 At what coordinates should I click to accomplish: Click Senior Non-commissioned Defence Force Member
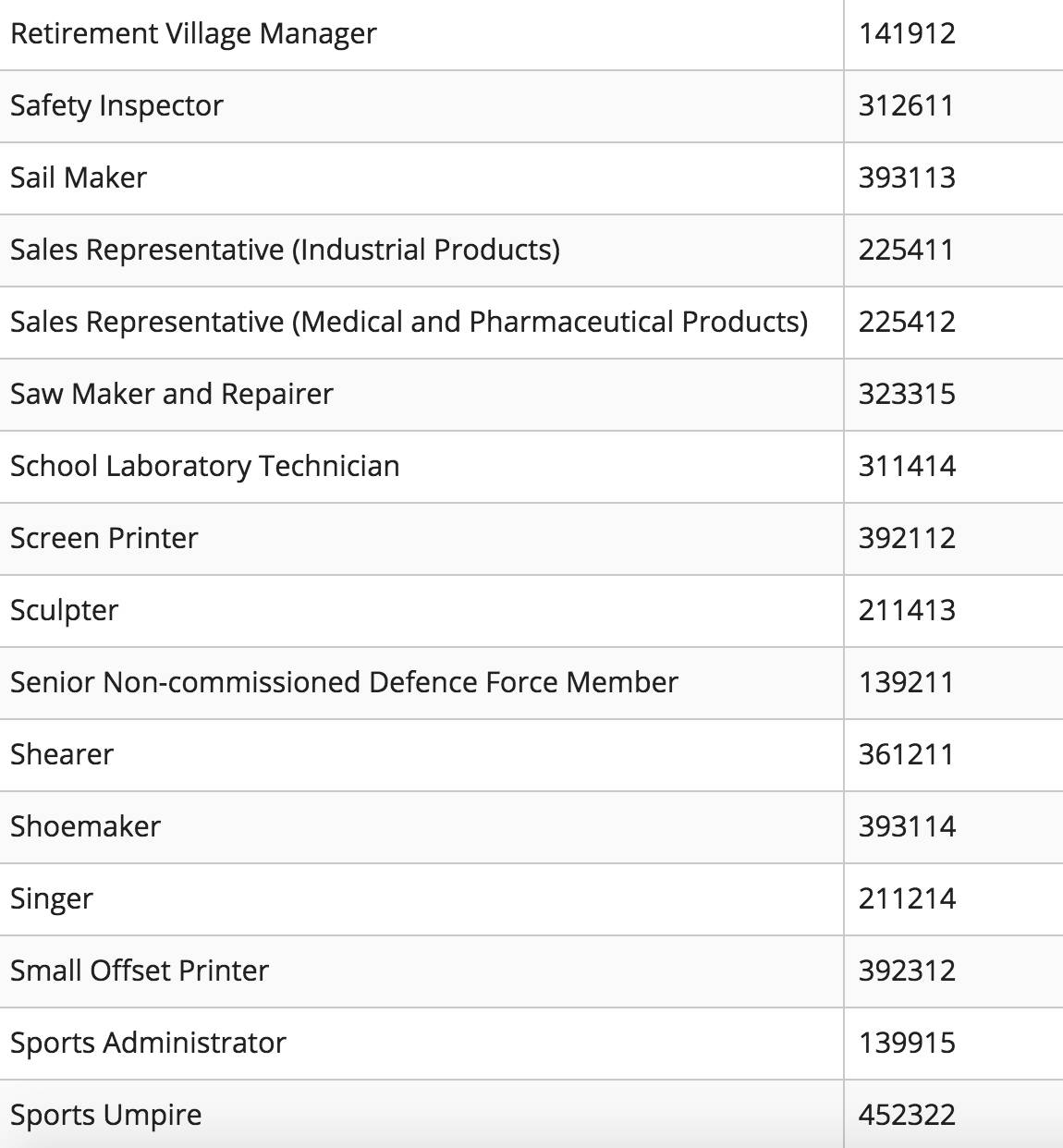click(344, 682)
